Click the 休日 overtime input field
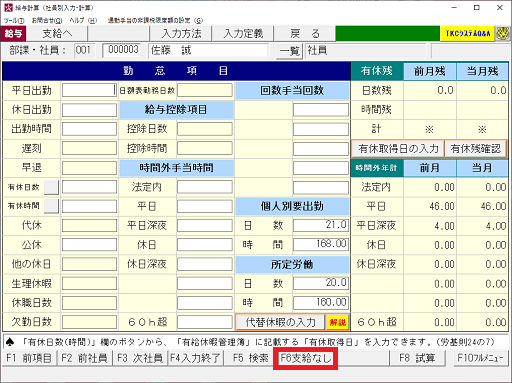Viewport: 512px width, 383px height. (205, 245)
